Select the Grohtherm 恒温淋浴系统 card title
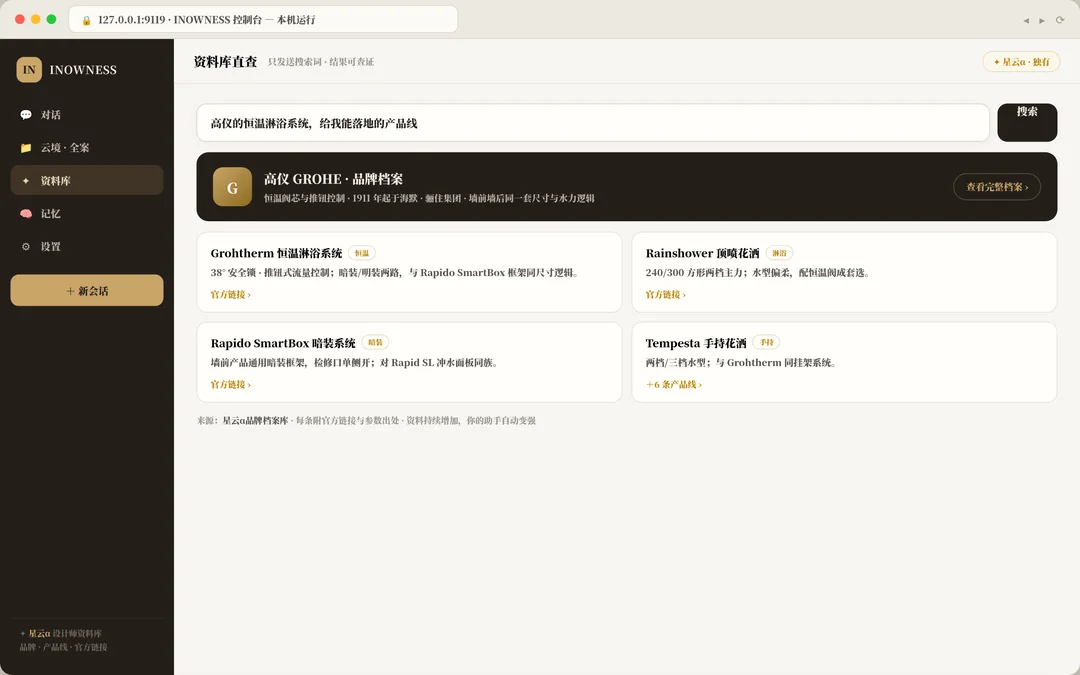The width and height of the screenshot is (1080, 675). click(x=276, y=253)
